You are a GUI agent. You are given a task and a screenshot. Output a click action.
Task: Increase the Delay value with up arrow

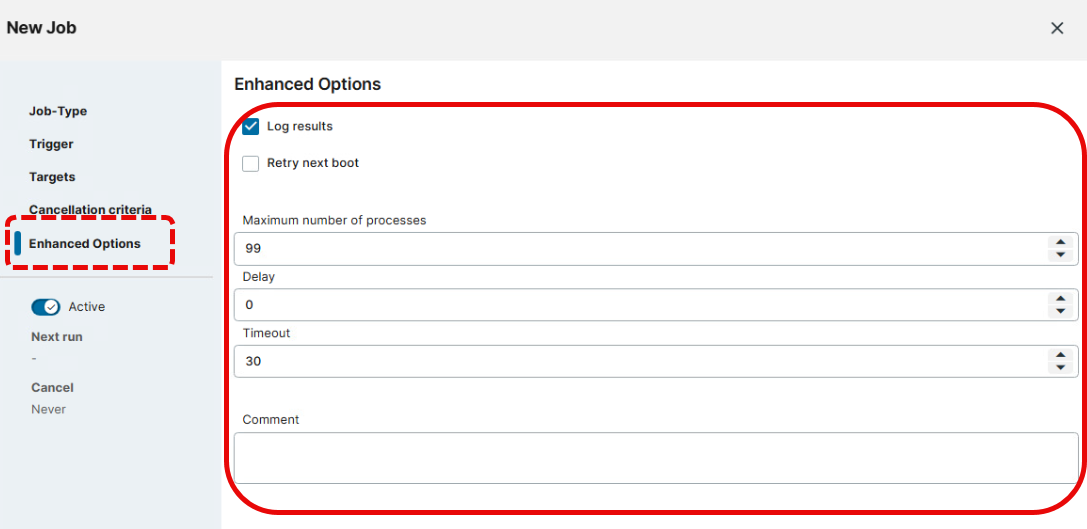(x=1060, y=298)
